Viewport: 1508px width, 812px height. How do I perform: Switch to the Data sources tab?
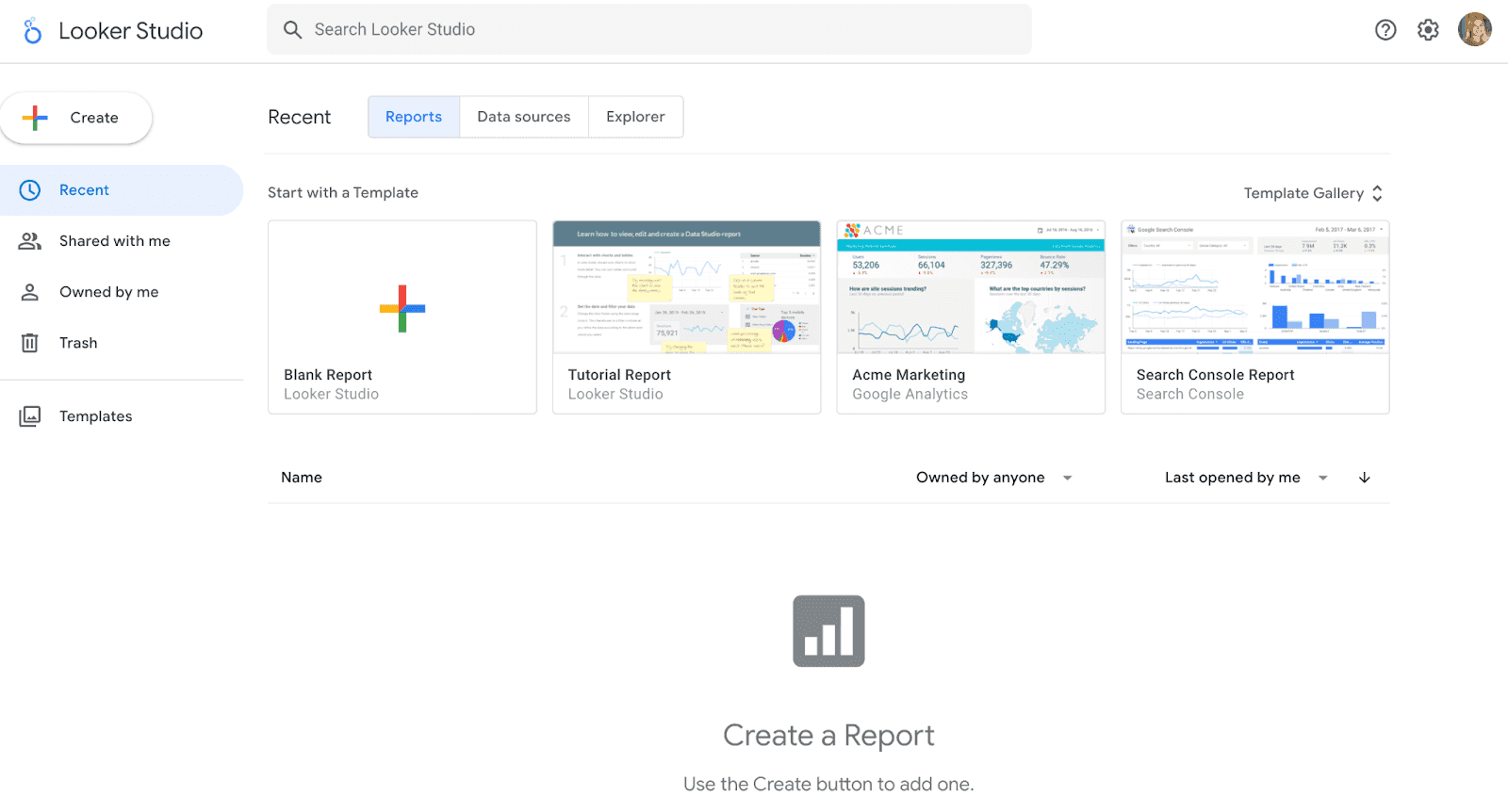pyautogui.click(x=523, y=117)
